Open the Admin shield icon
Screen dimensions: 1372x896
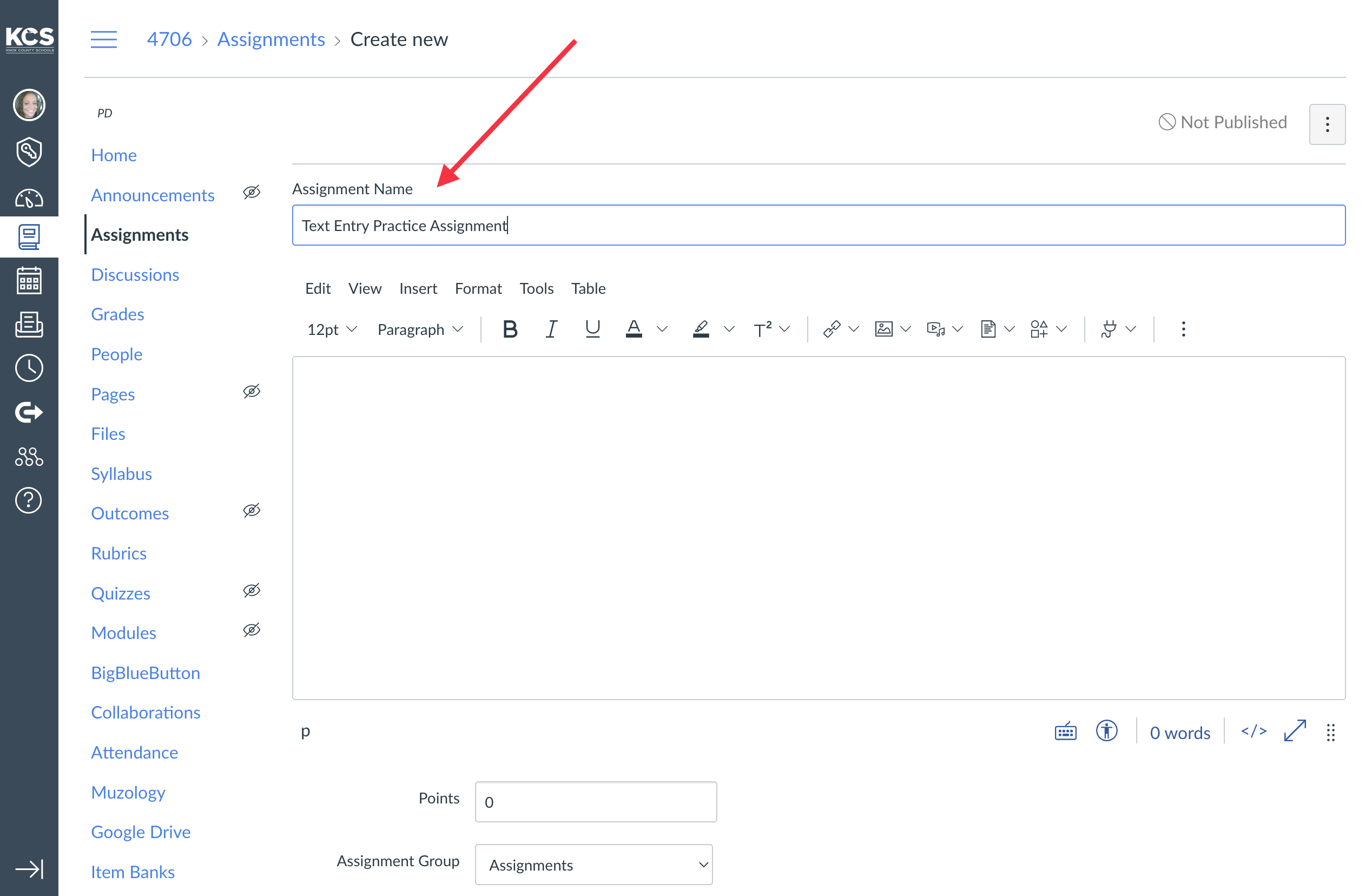point(29,151)
